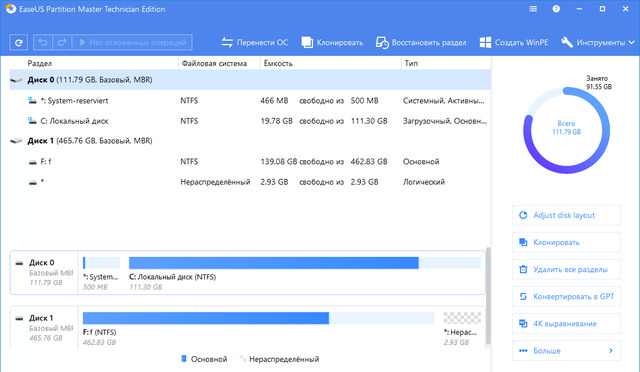Click the undo arrow in toolbar

pyautogui.click(x=43, y=42)
